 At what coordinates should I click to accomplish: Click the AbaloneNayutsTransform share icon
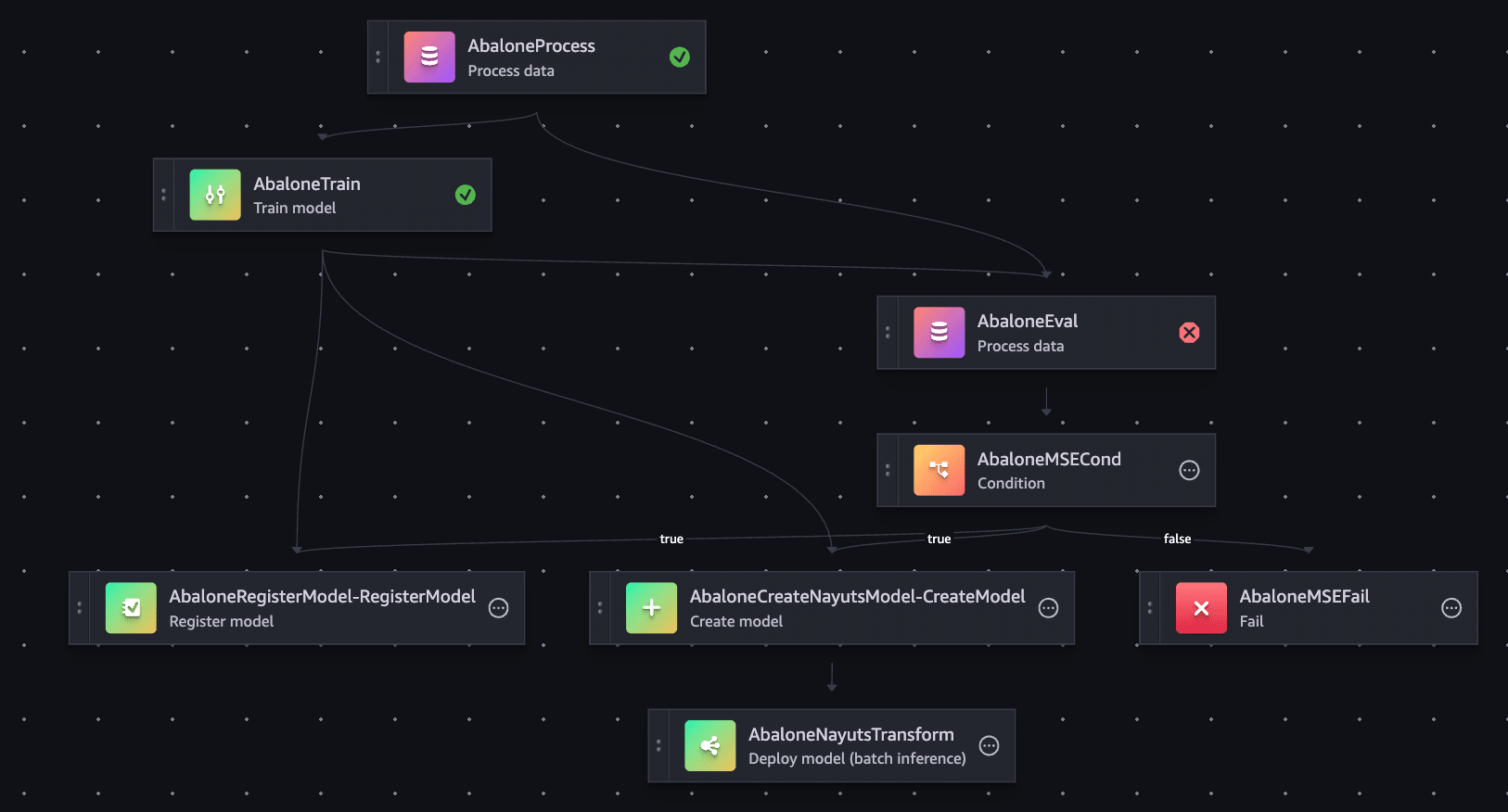[710, 745]
